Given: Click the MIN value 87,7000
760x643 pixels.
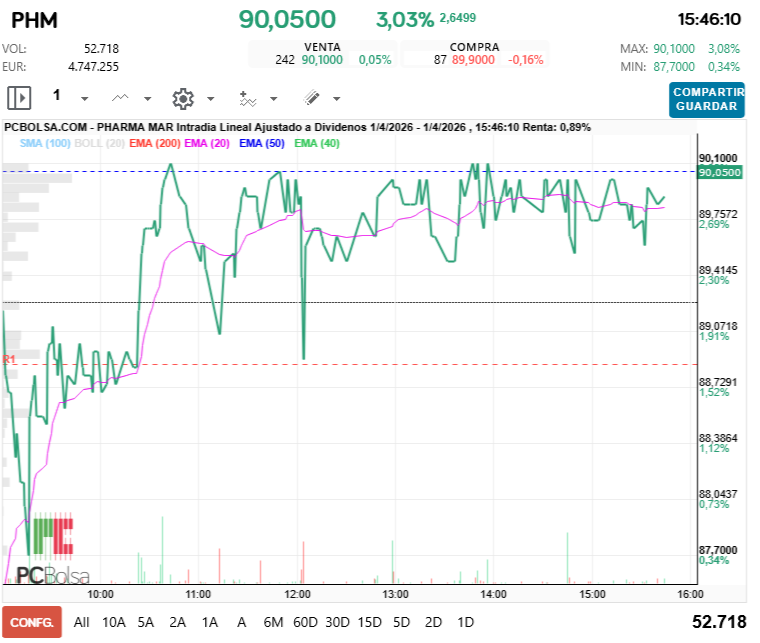Looking at the screenshot, I should pyautogui.click(x=674, y=67).
